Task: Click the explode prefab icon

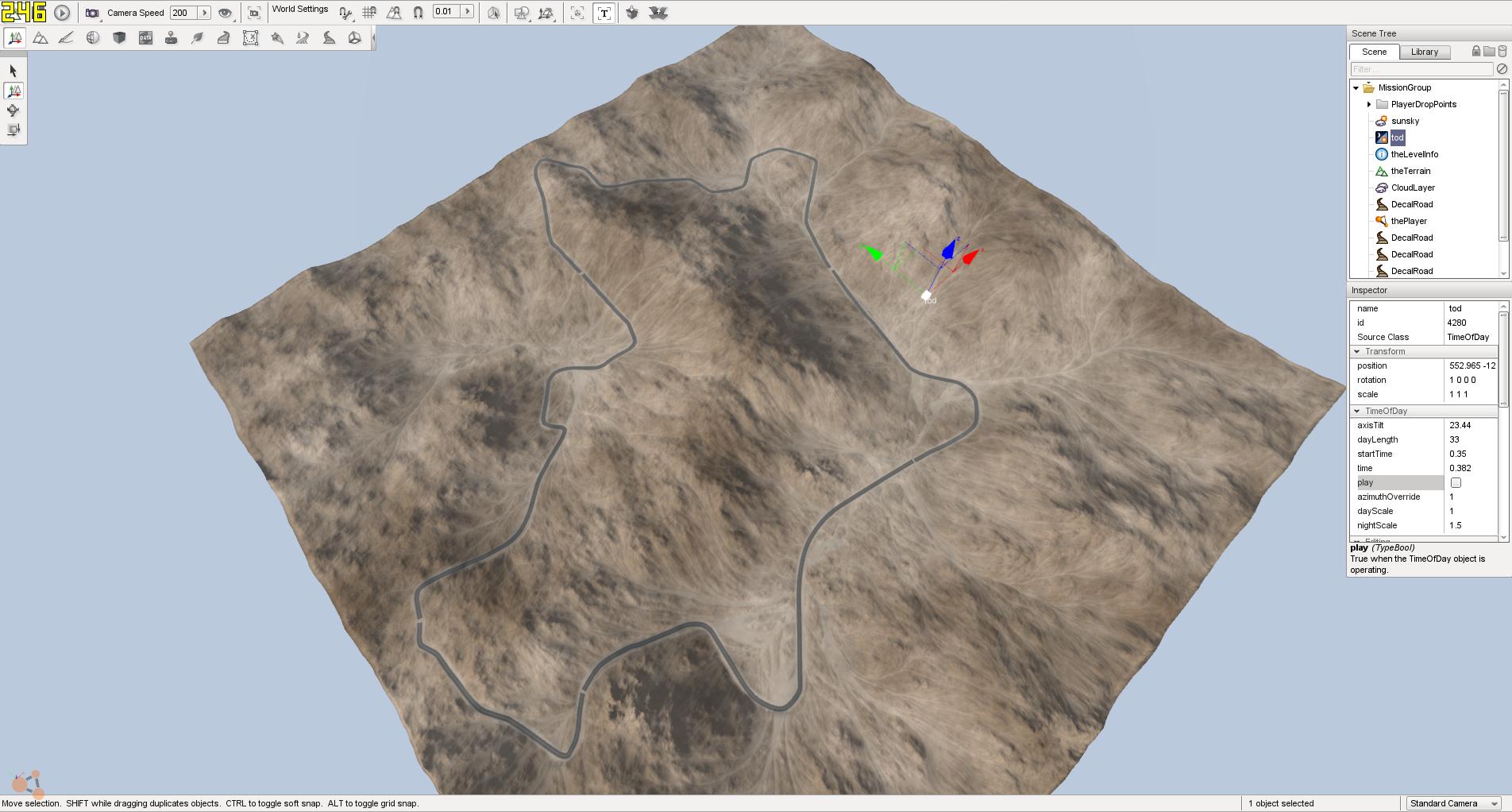Action: coord(658,13)
